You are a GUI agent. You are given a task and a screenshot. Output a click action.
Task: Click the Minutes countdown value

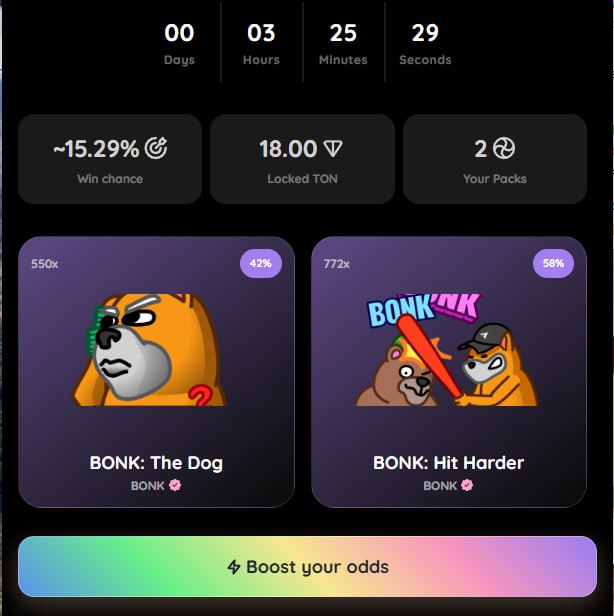pyautogui.click(x=343, y=33)
